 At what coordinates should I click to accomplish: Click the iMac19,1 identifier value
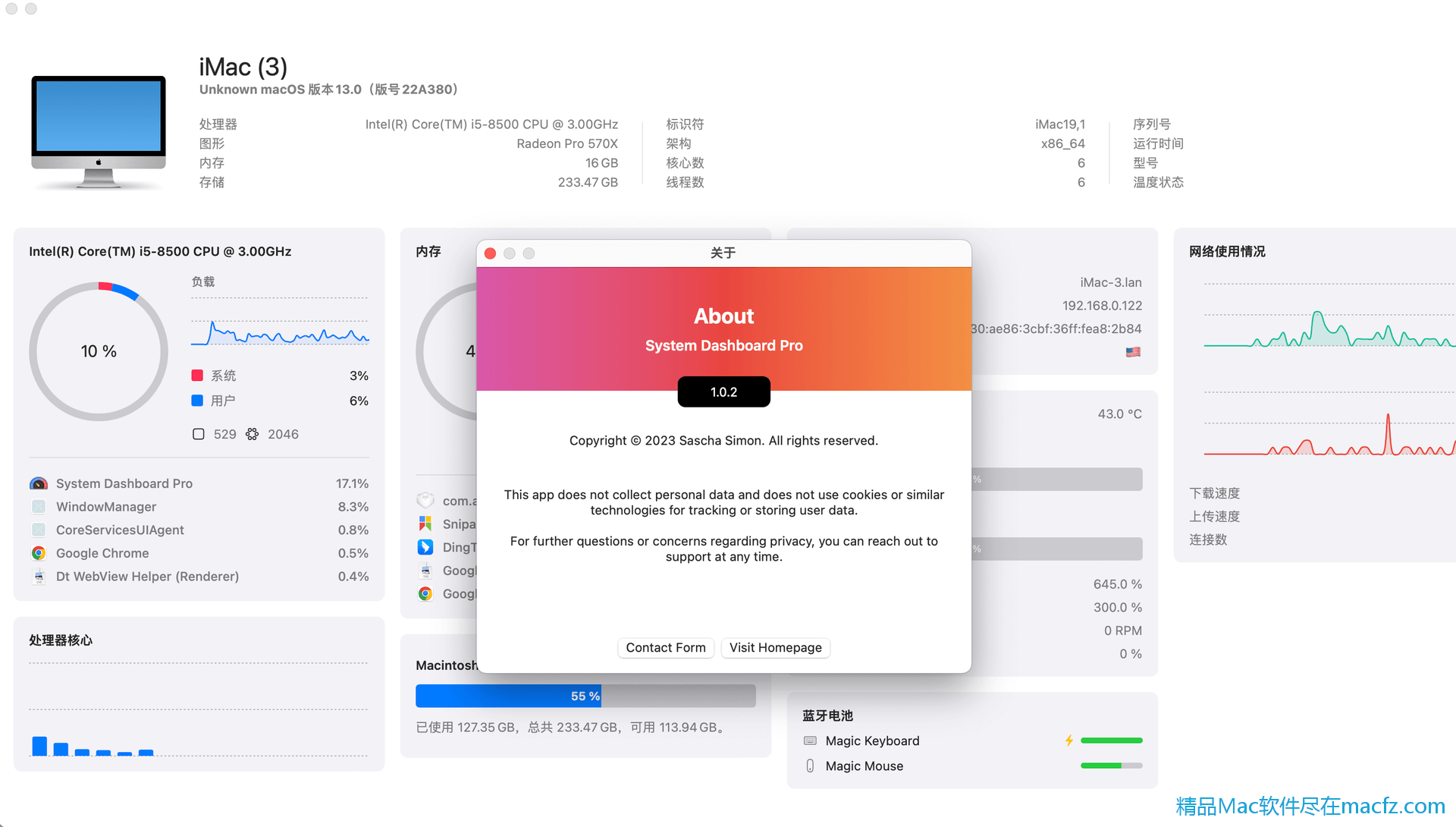click(x=1060, y=124)
